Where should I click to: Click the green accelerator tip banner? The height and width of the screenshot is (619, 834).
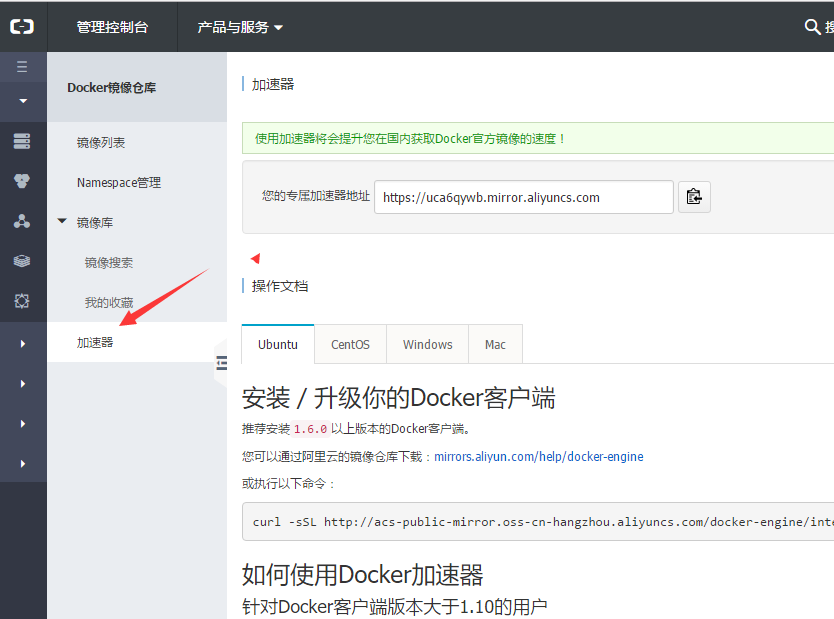click(x=538, y=138)
